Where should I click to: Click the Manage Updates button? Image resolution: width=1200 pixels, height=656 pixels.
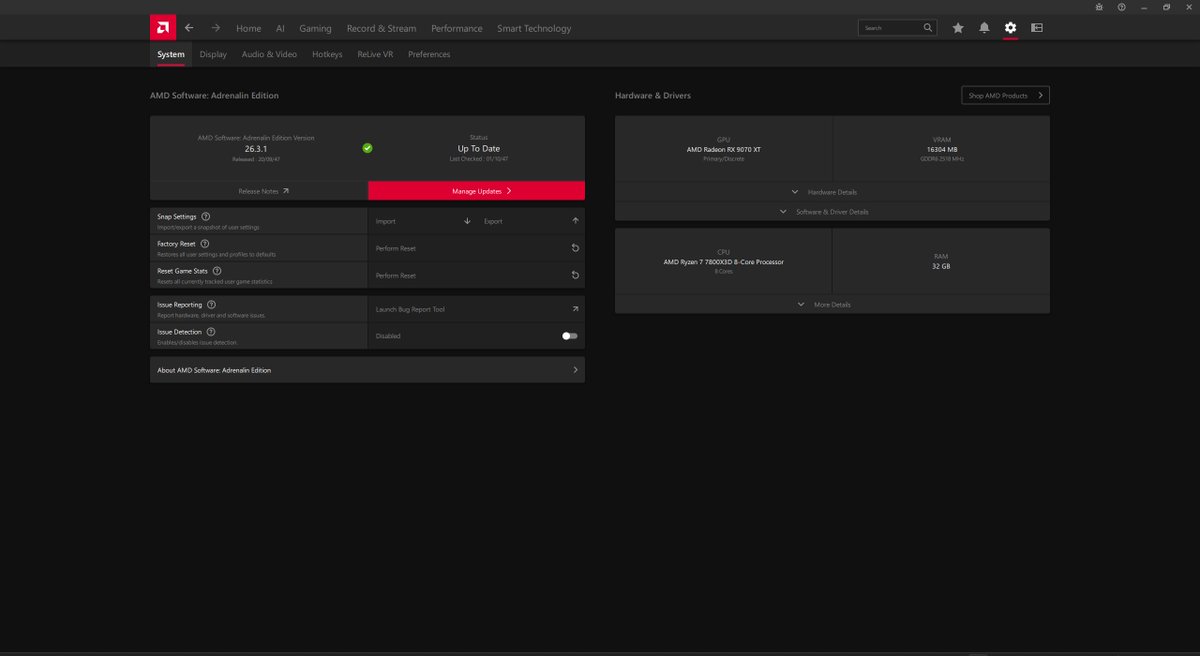476,191
